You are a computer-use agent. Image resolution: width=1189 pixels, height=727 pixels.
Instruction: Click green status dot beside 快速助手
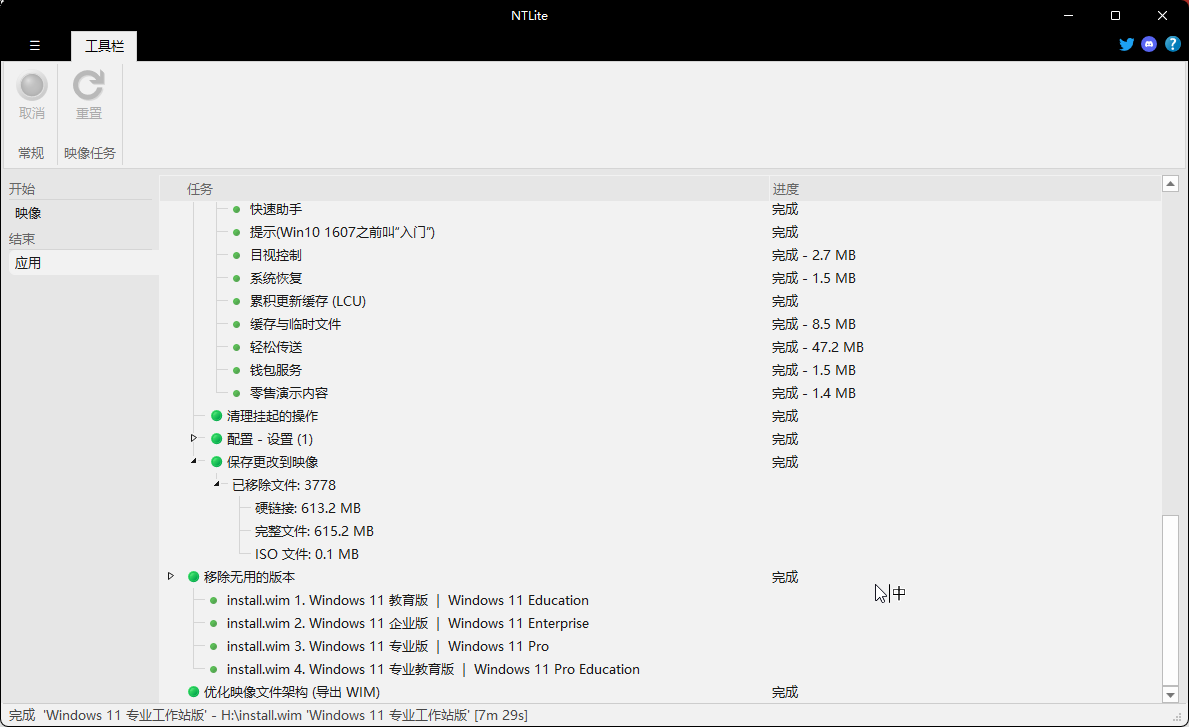pos(237,209)
